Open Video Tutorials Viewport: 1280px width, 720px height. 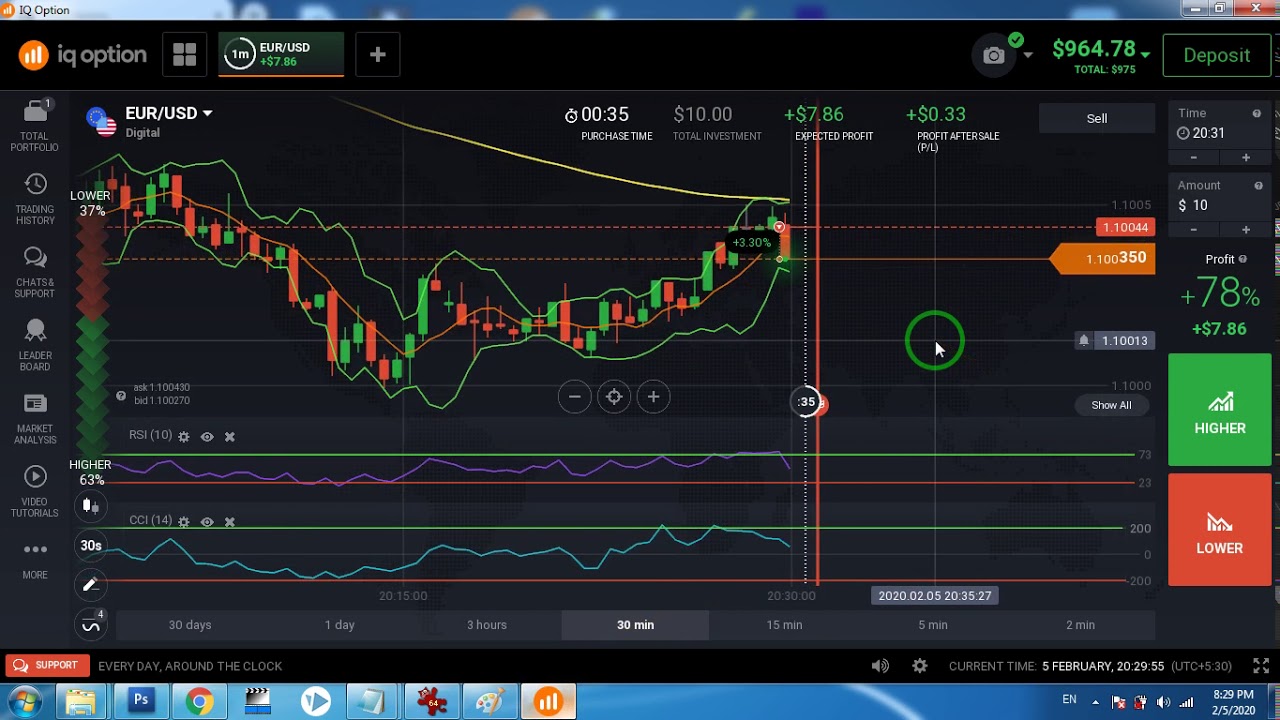(x=35, y=491)
